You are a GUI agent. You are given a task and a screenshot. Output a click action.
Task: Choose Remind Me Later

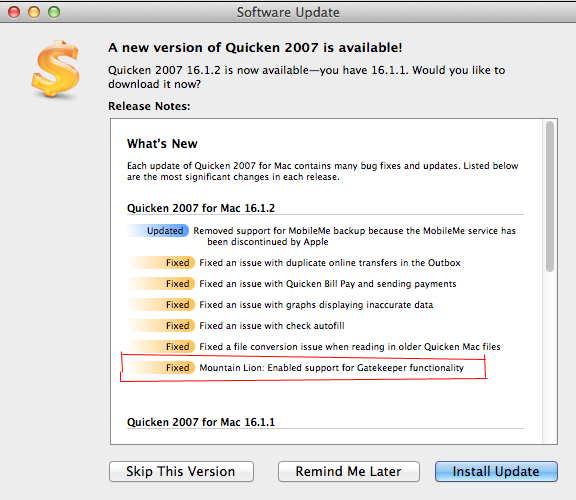click(349, 471)
